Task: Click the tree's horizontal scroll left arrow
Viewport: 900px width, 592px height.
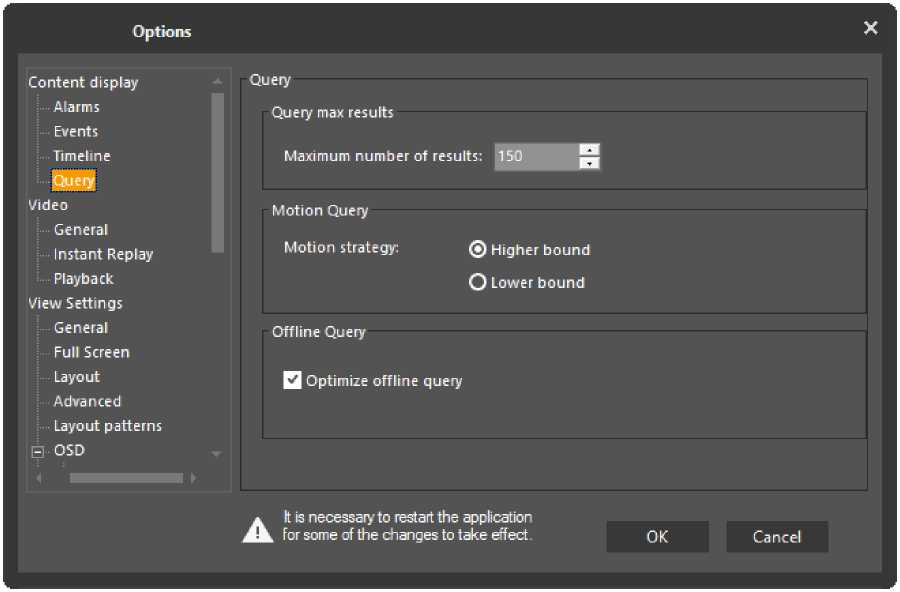Action: (40, 479)
